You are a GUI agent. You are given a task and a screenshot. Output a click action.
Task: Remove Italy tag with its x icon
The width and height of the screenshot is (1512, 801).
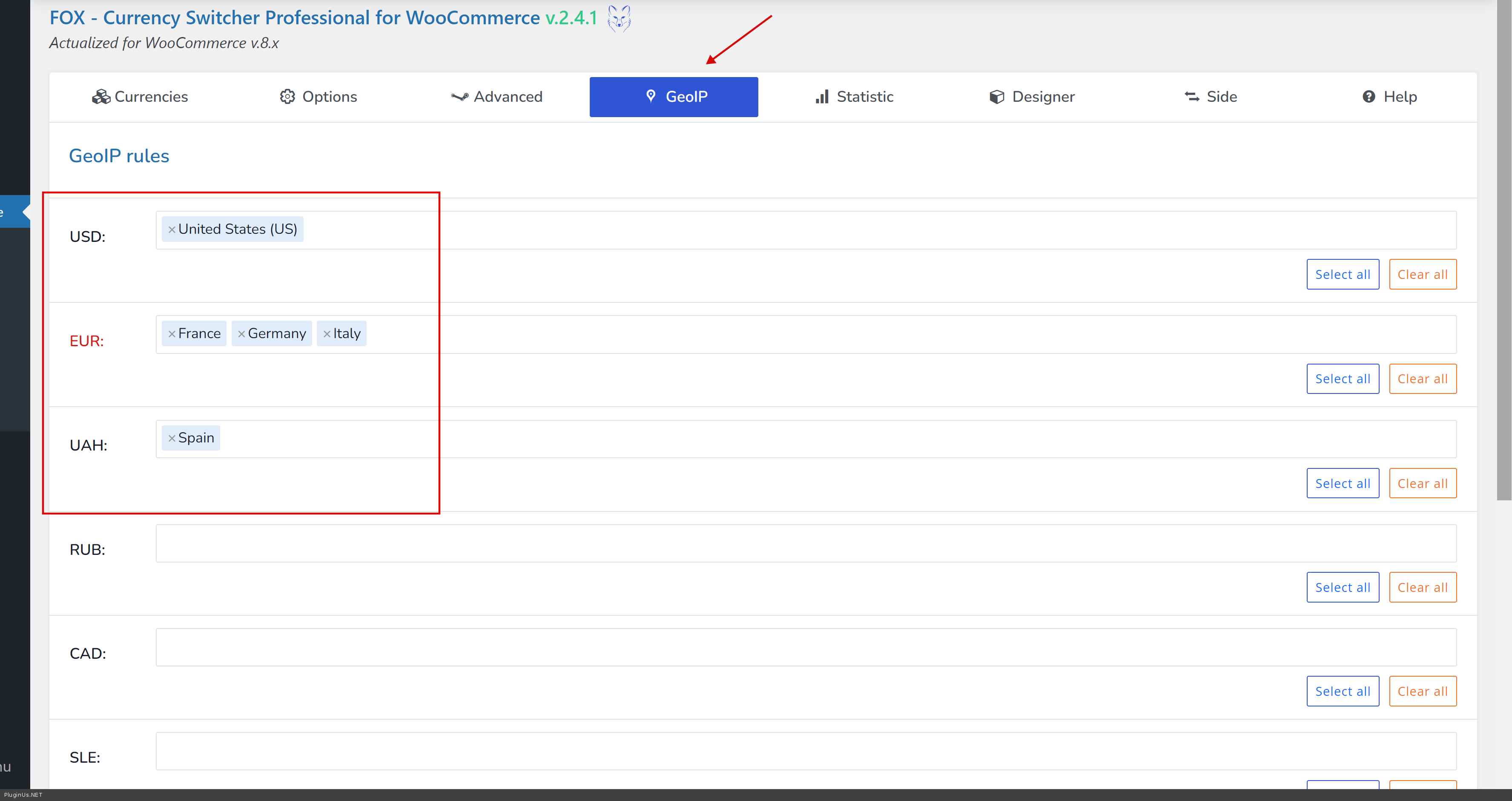click(x=327, y=334)
